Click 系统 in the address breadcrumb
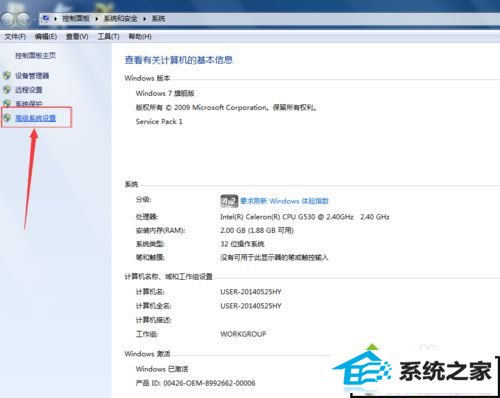This screenshot has height=398, width=500. click(158, 19)
